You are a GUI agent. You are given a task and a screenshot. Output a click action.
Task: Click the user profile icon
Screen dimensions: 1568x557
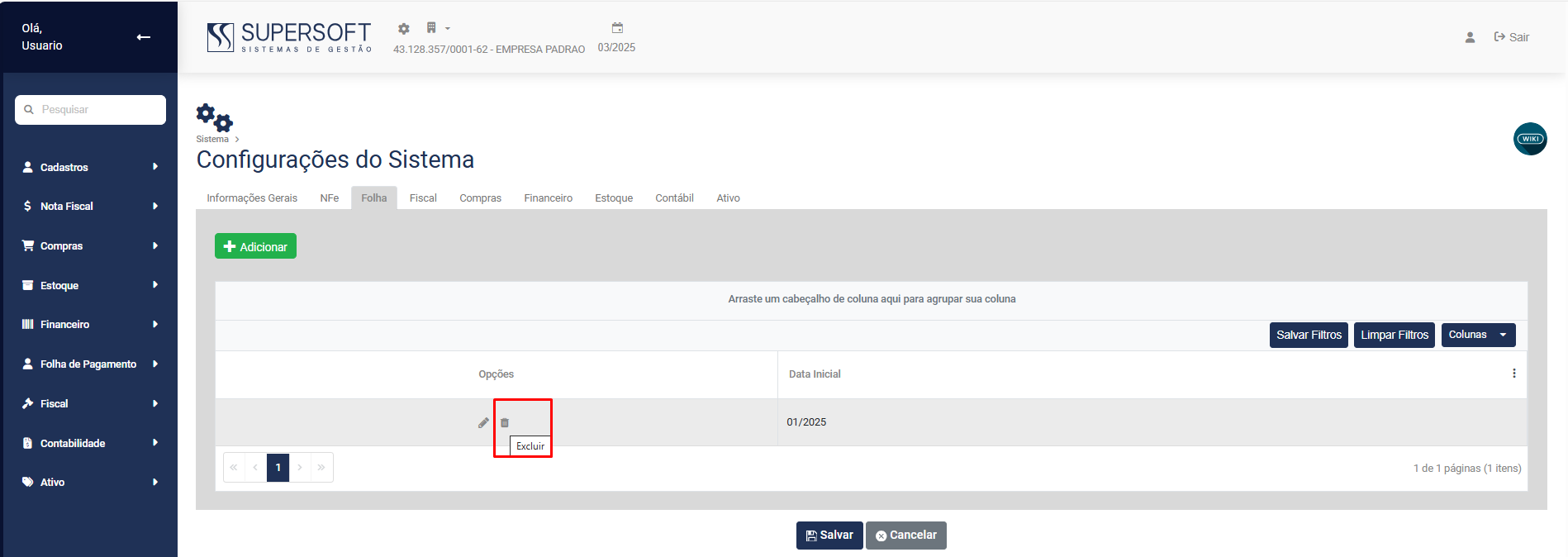tap(1470, 37)
